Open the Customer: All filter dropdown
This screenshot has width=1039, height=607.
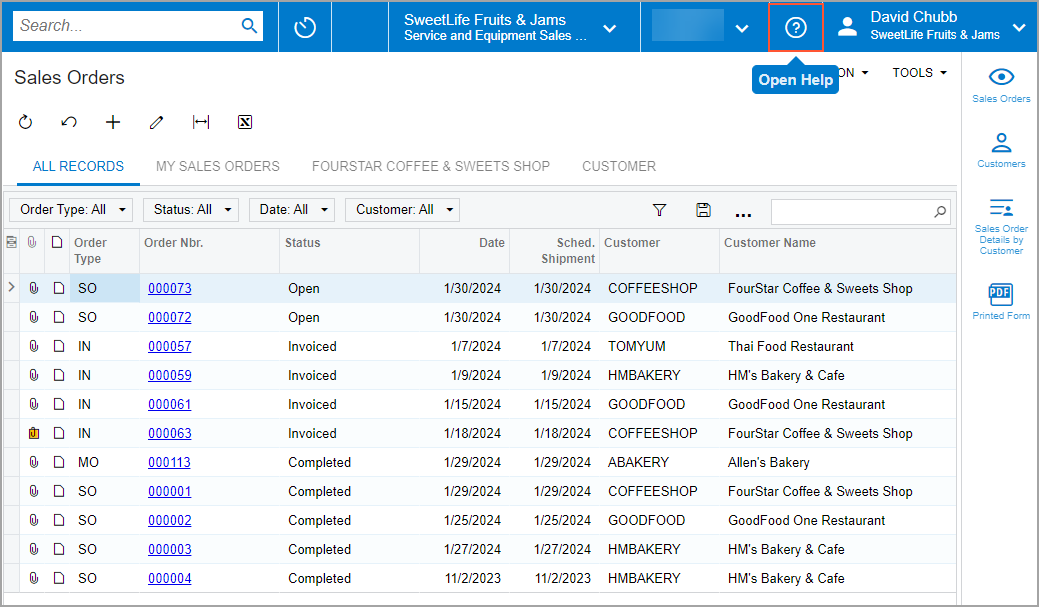pos(402,210)
